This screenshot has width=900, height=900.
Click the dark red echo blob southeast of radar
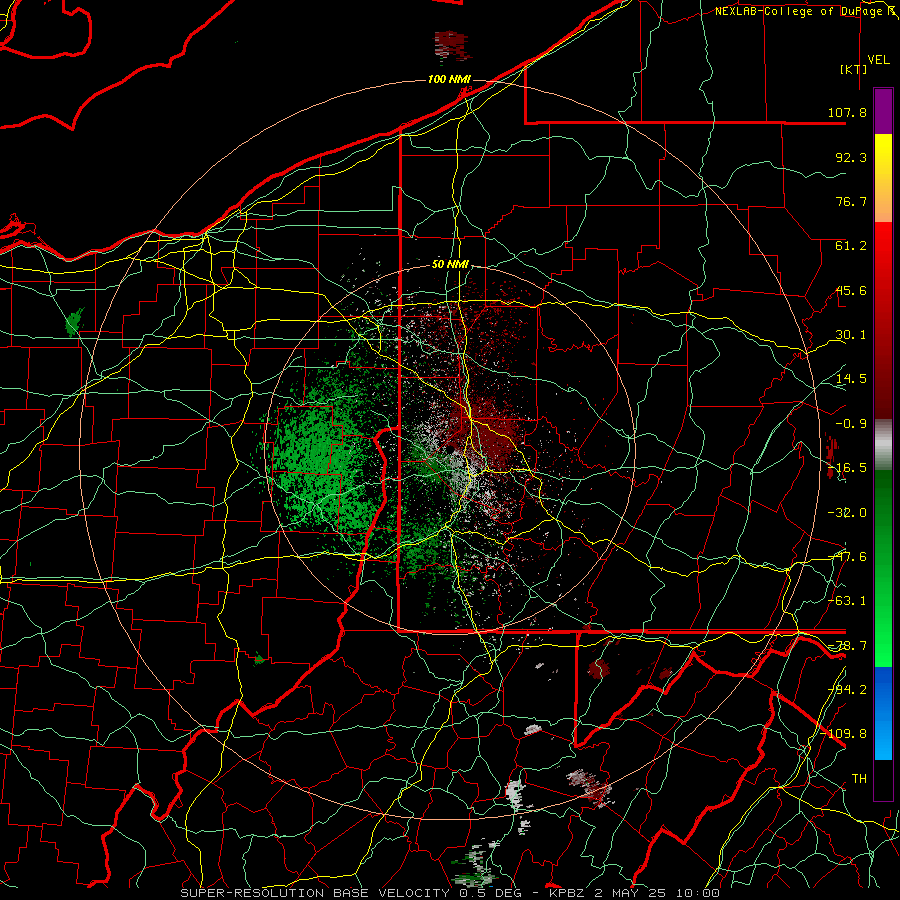(x=599, y=669)
